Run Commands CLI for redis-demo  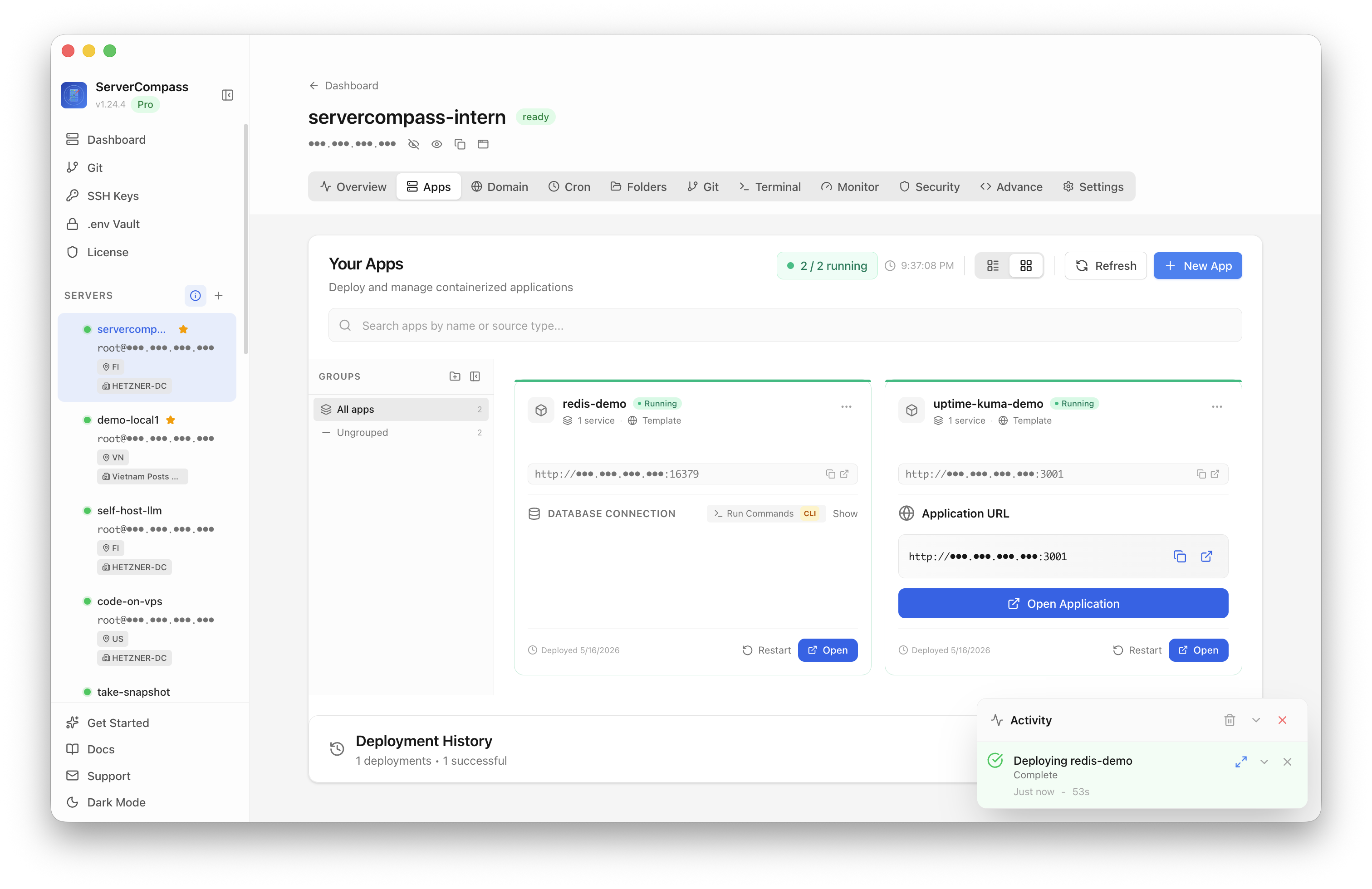point(767,513)
